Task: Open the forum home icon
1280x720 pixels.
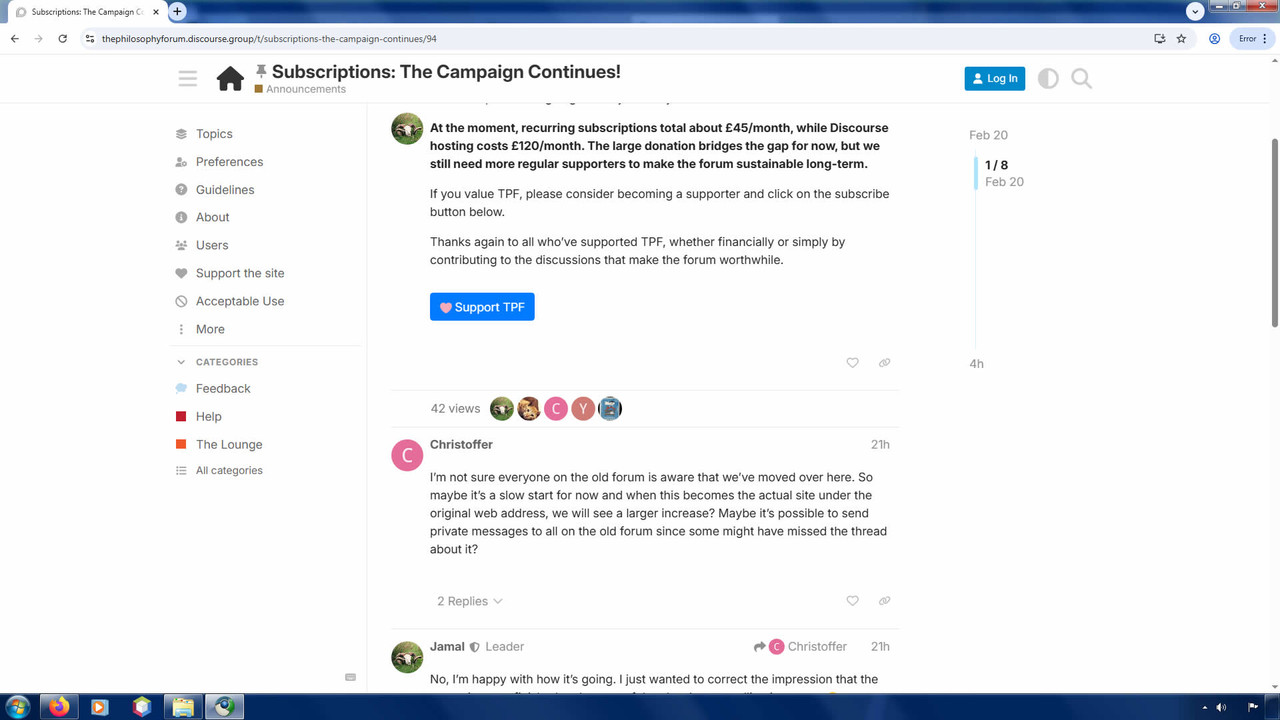Action: click(230, 78)
